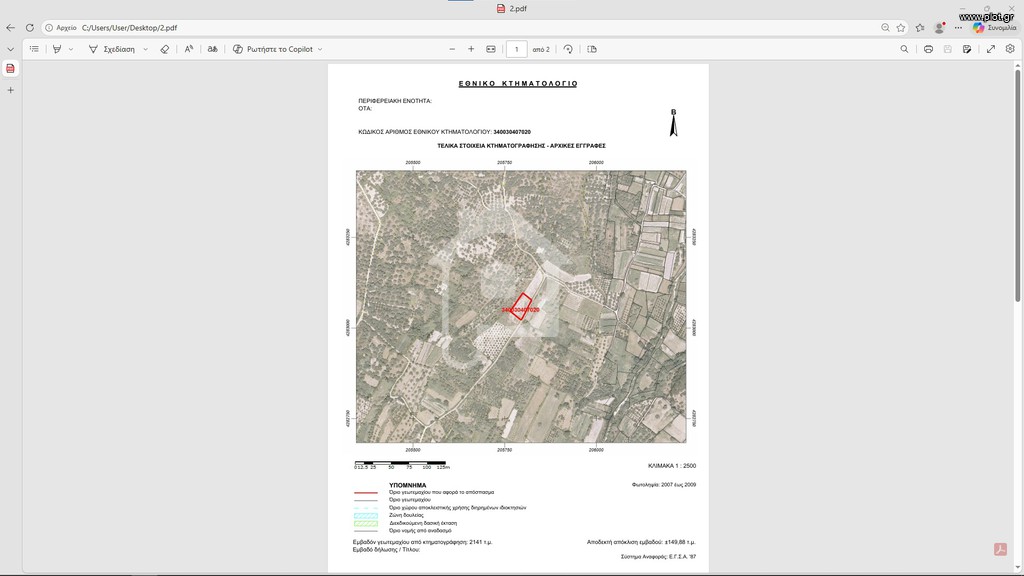Click the Adobe Acrobat icon at bottom right

(x=1000, y=549)
